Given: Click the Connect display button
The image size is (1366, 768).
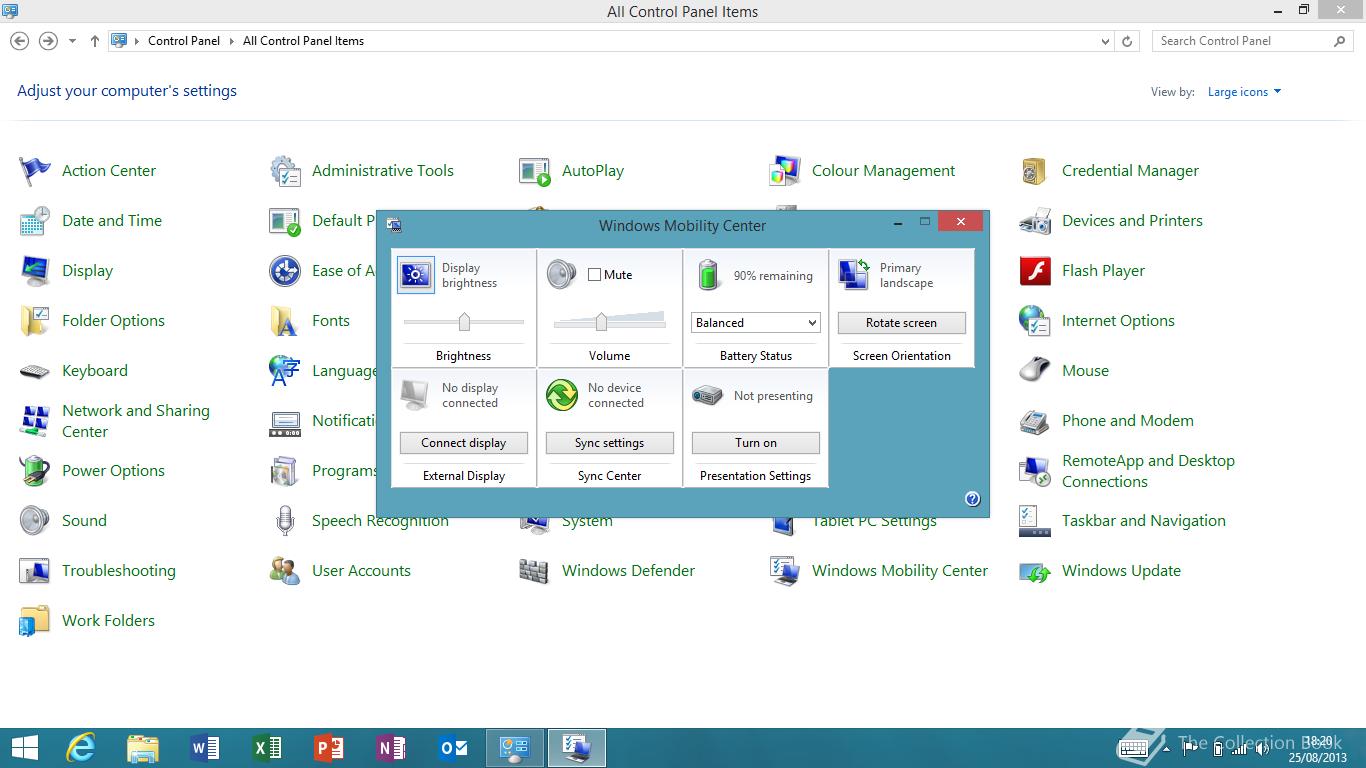Looking at the screenshot, I should [x=463, y=443].
